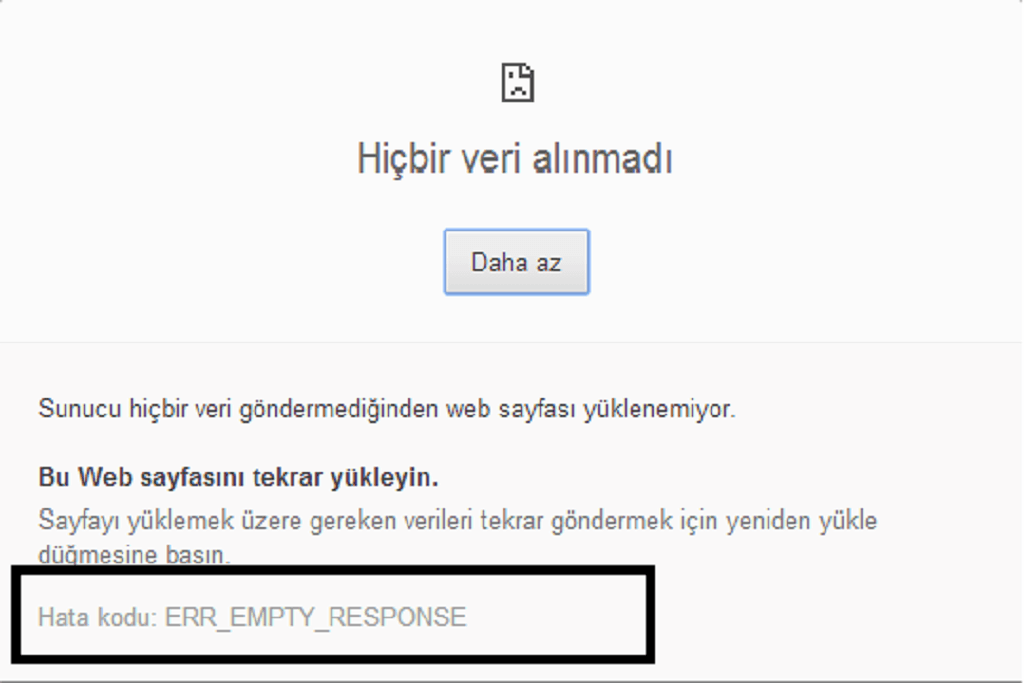Click the word Hiçbir in the heading
The width and height of the screenshot is (1024, 683).
click(404, 159)
